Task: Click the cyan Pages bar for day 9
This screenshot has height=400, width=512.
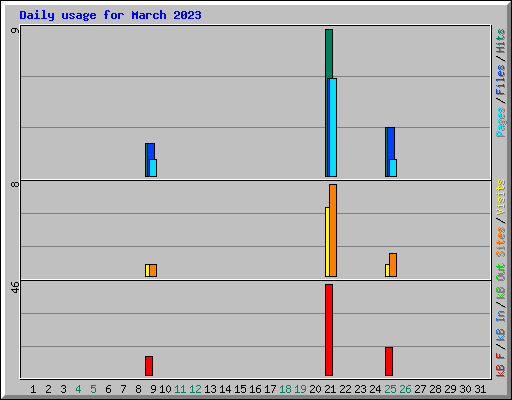Action: [x=153, y=168]
